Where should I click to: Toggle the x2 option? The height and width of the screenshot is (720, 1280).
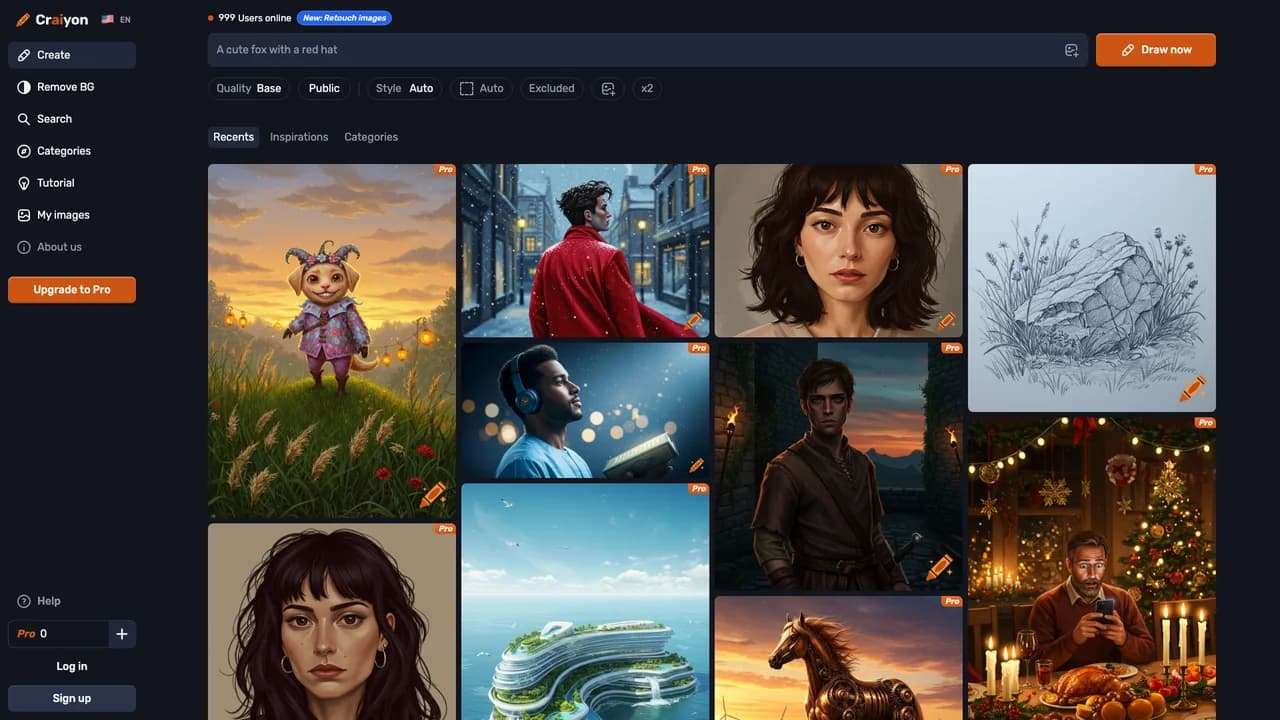(x=647, y=89)
